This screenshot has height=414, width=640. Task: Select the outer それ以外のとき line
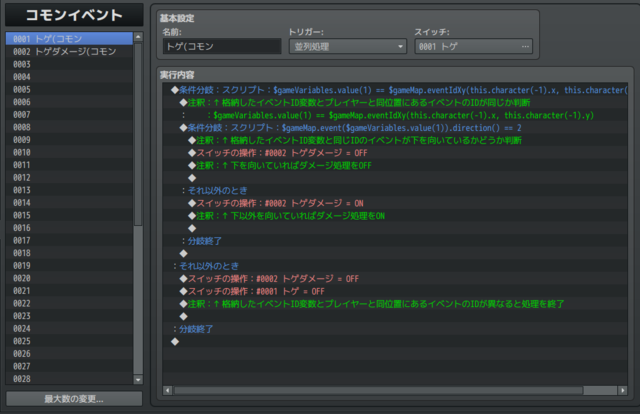[x=395, y=266]
